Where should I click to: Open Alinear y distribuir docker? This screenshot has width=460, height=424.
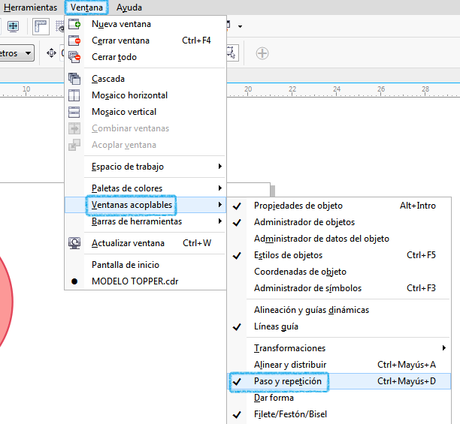click(339, 365)
